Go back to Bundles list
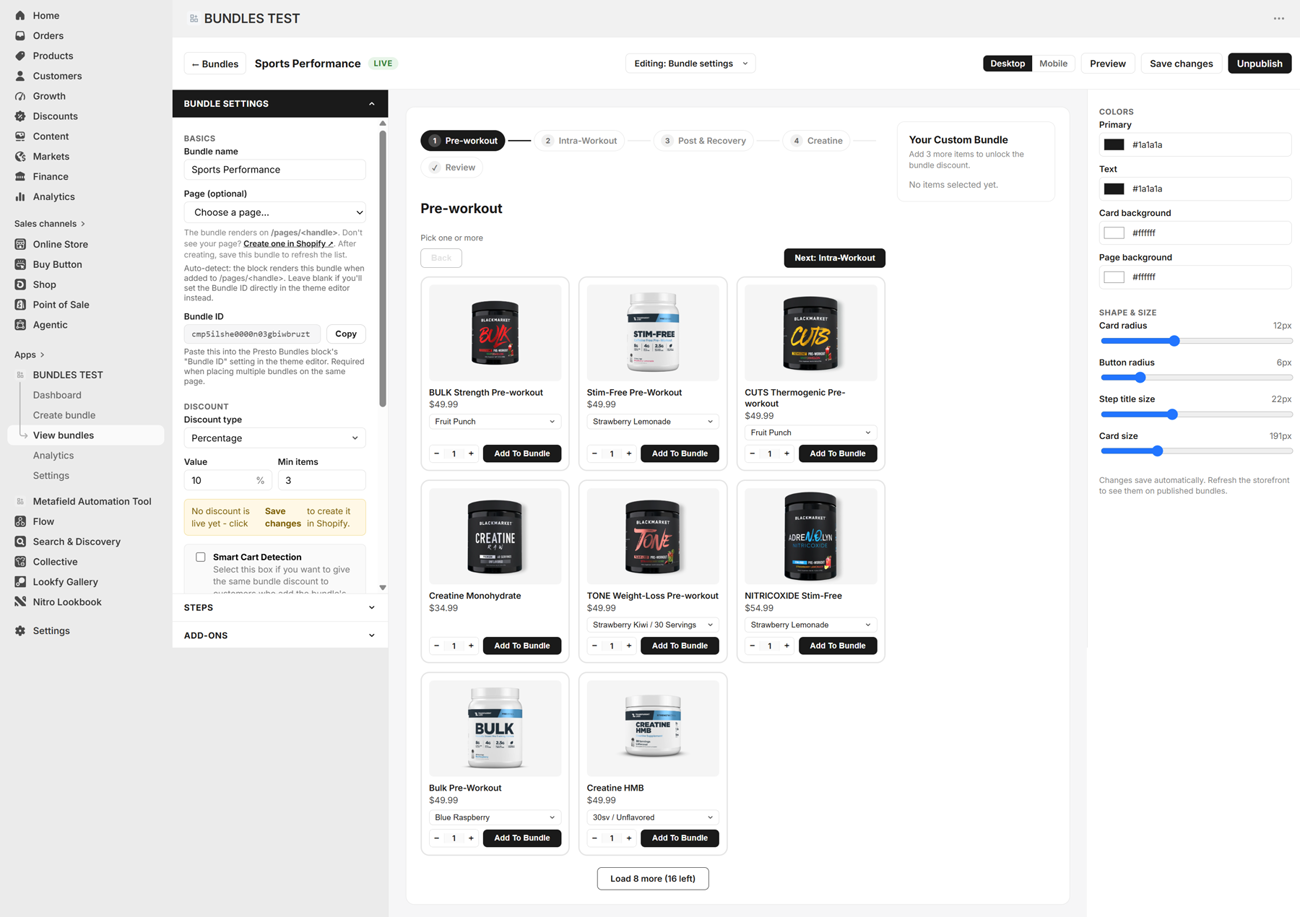The width and height of the screenshot is (1300, 917). (x=215, y=63)
